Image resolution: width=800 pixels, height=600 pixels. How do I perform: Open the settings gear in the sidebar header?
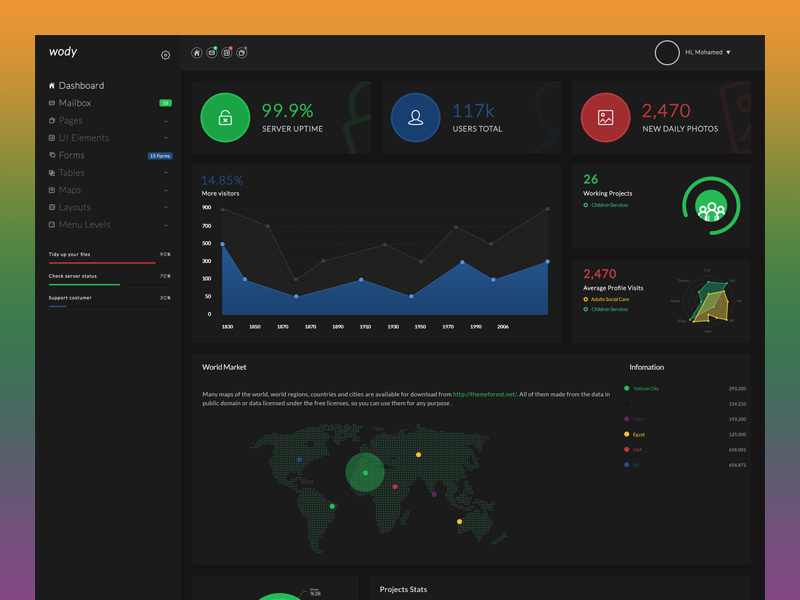(x=165, y=55)
